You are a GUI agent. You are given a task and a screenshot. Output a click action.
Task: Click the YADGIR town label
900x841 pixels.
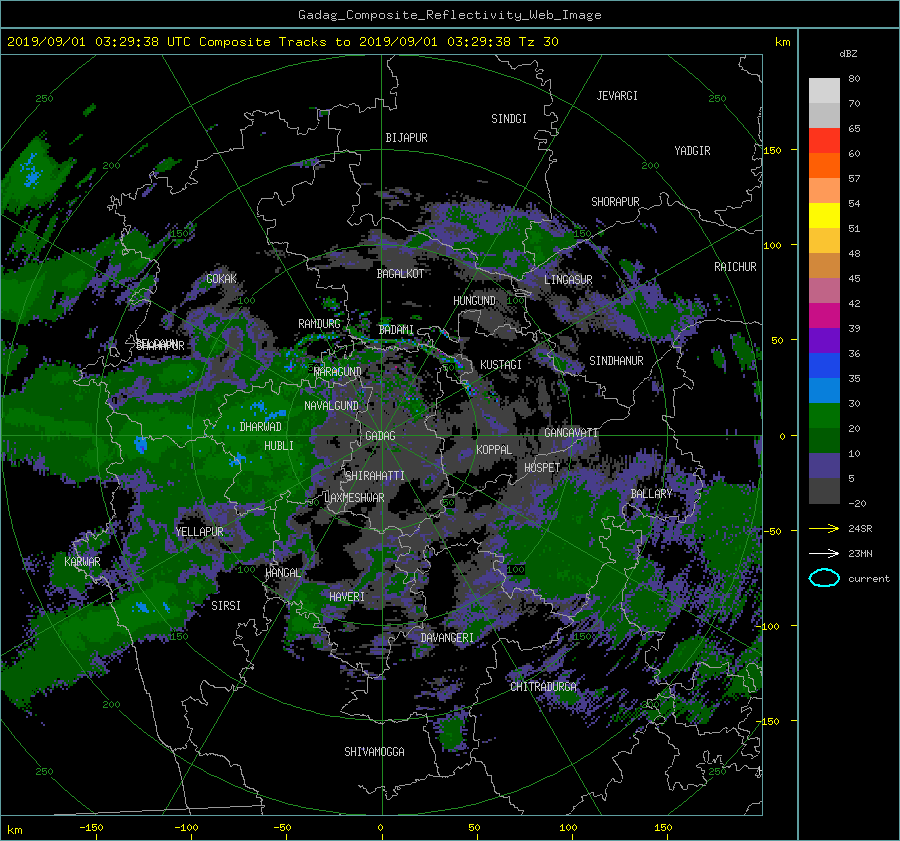692,151
